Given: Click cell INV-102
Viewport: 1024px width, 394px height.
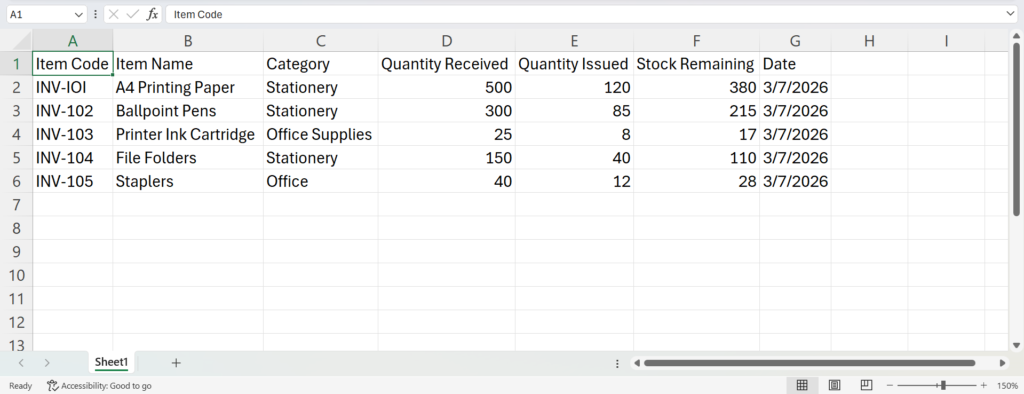Looking at the screenshot, I should point(72,111).
